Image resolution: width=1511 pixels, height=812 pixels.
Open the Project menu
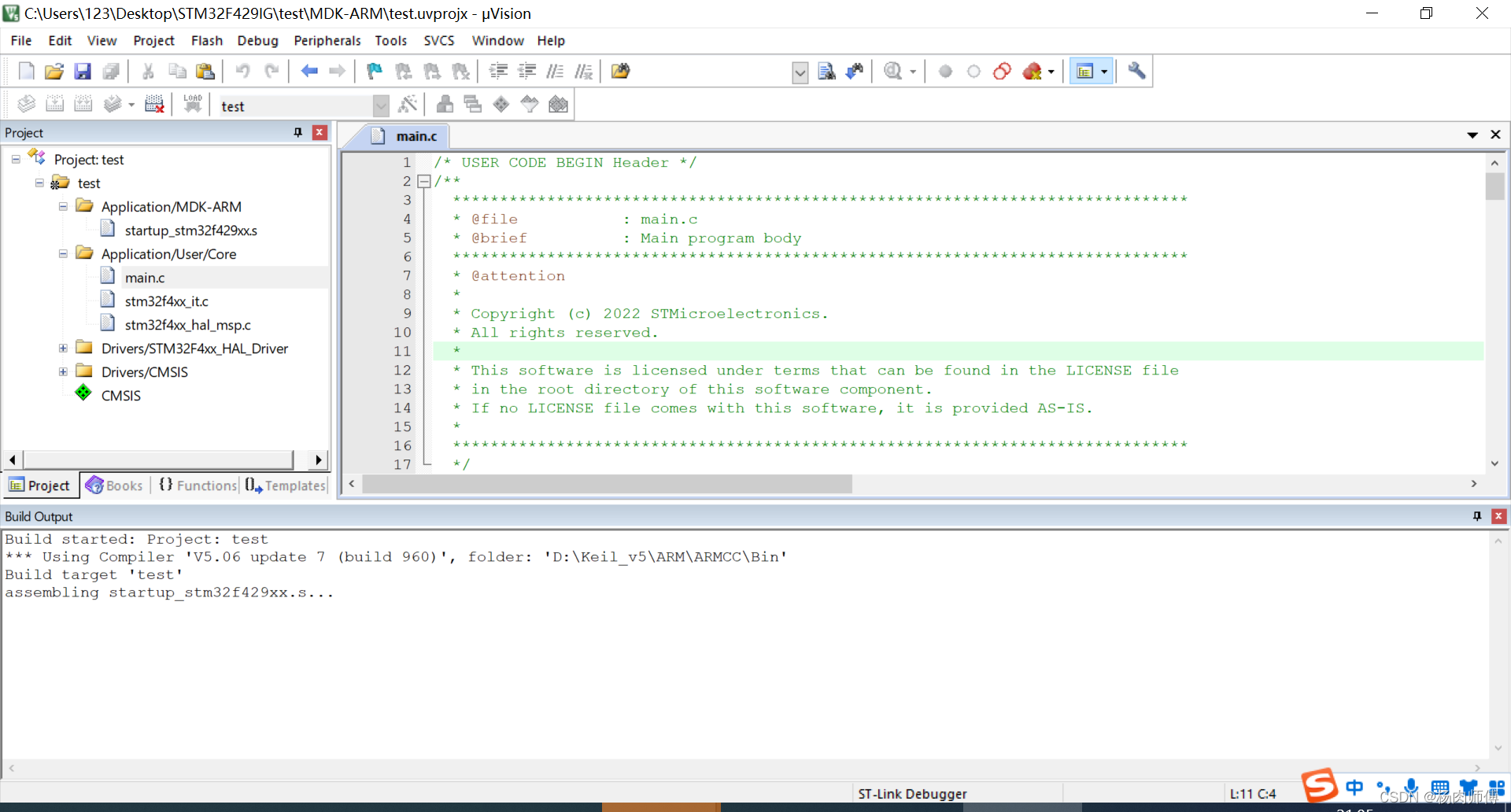(x=153, y=41)
